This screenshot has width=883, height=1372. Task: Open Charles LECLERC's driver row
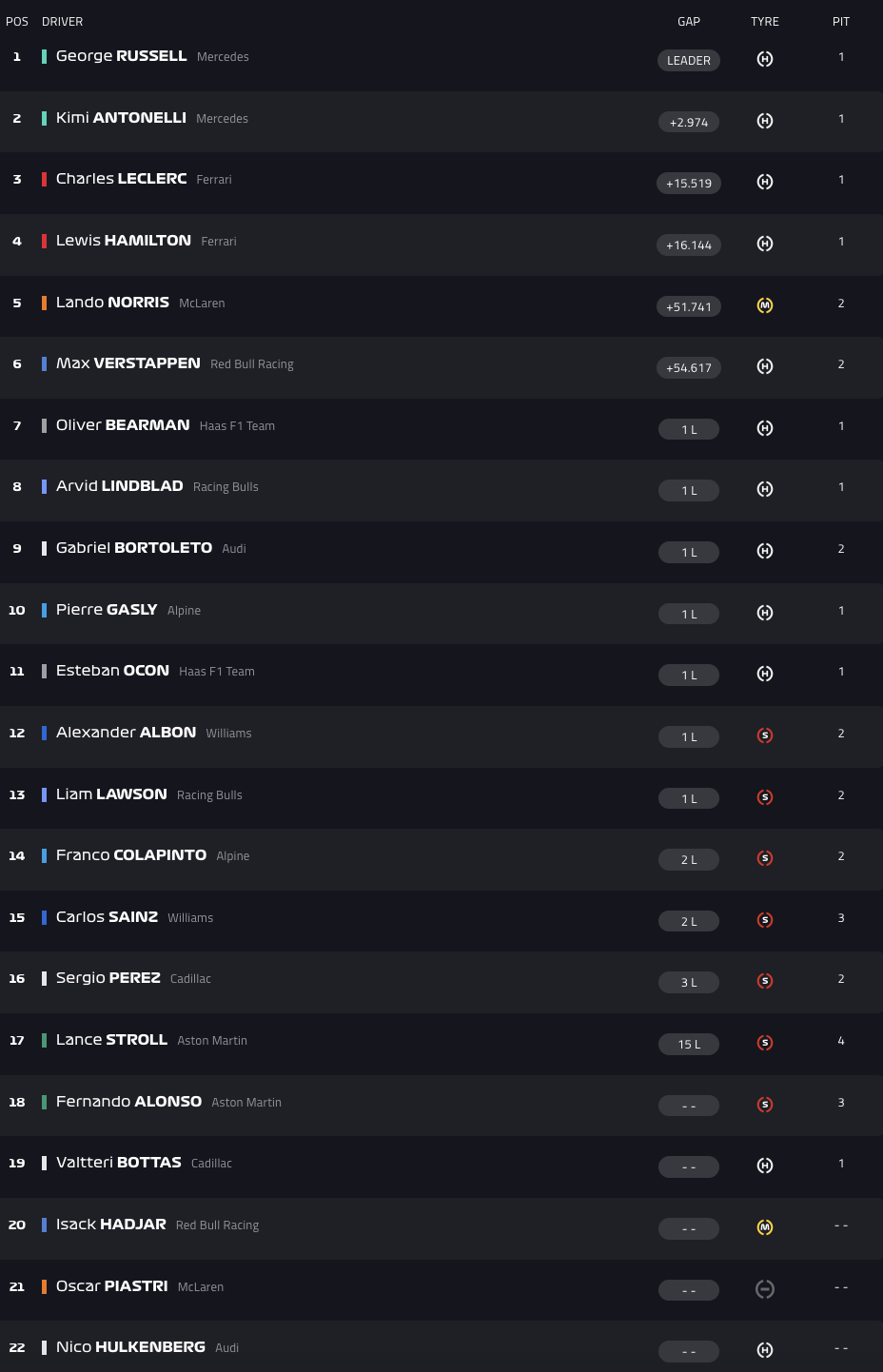pos(122,179)
